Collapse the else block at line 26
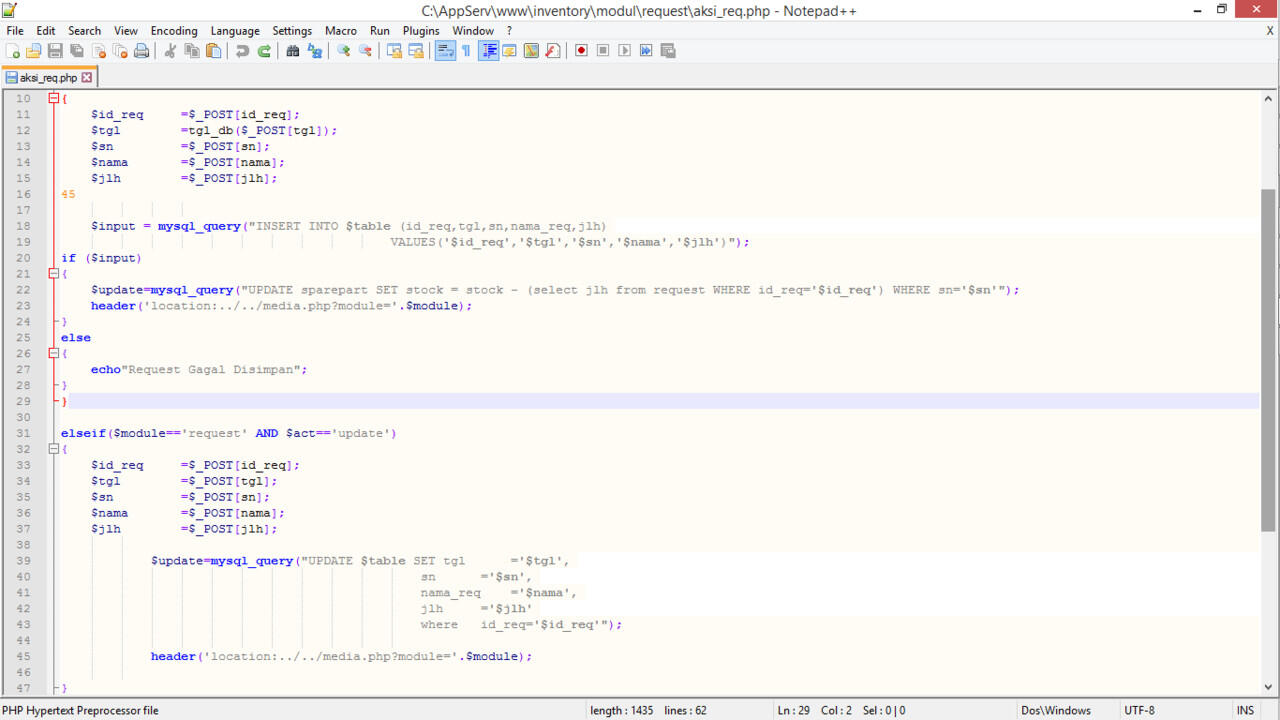1280x720 pixels. pos(52,354)
